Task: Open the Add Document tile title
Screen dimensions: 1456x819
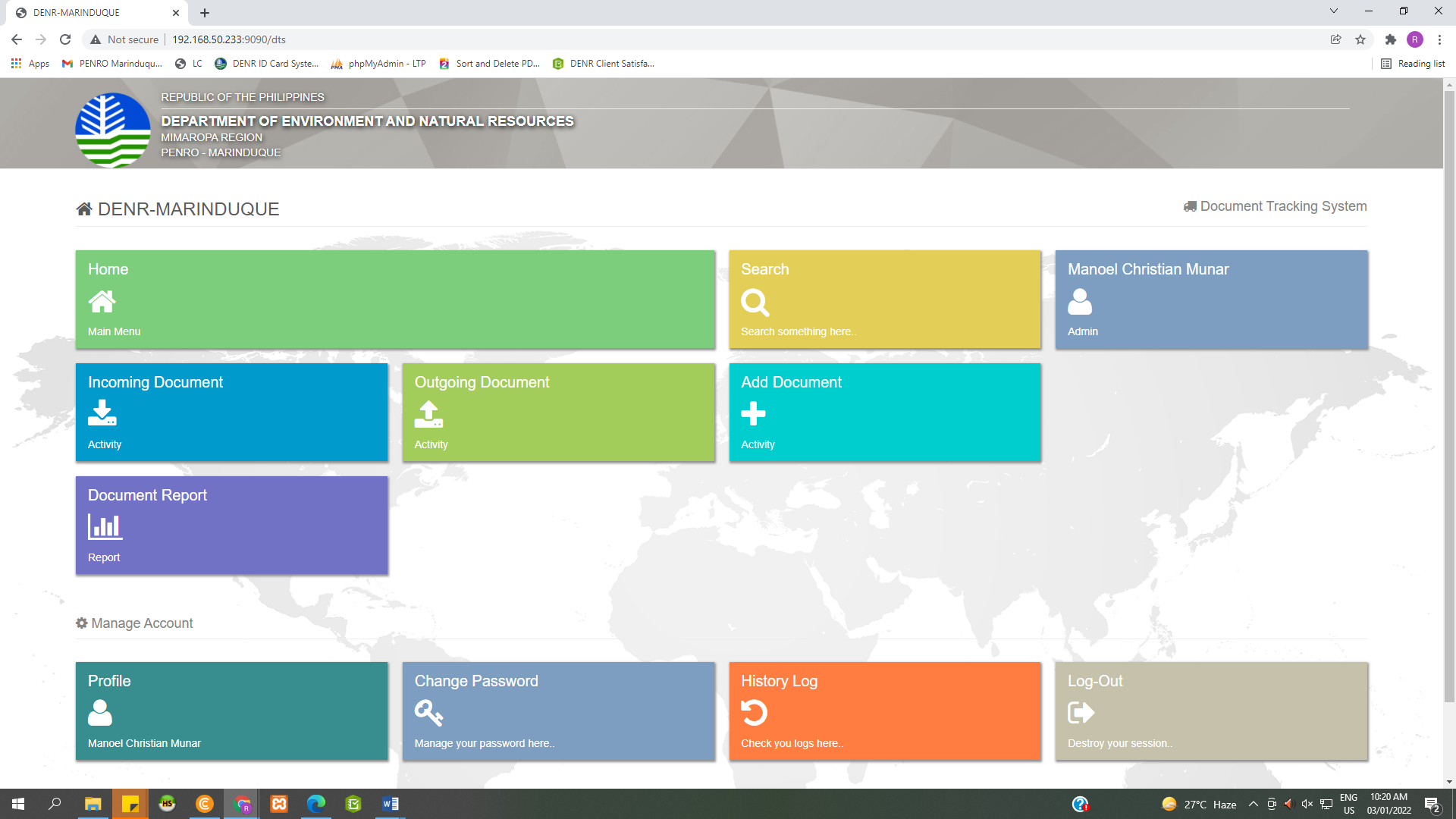Action: (791, 382)
